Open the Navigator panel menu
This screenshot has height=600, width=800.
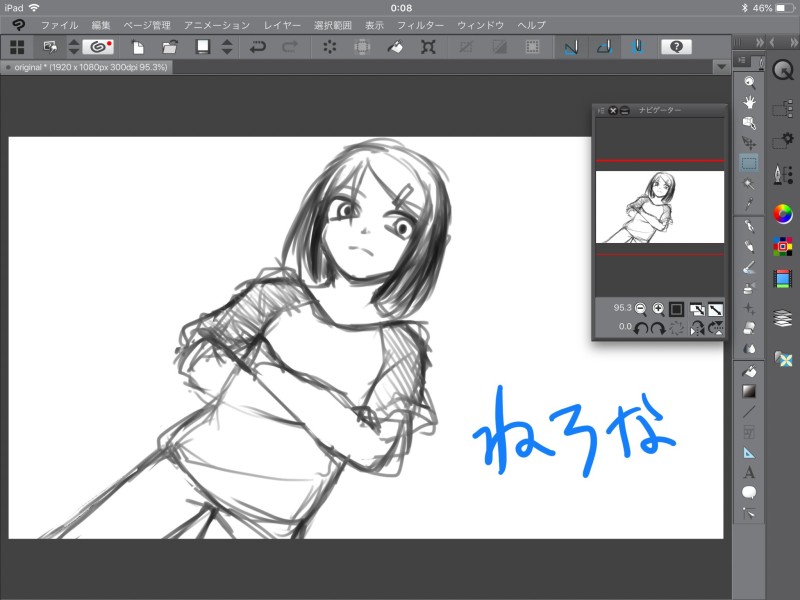tap(600, 110)
